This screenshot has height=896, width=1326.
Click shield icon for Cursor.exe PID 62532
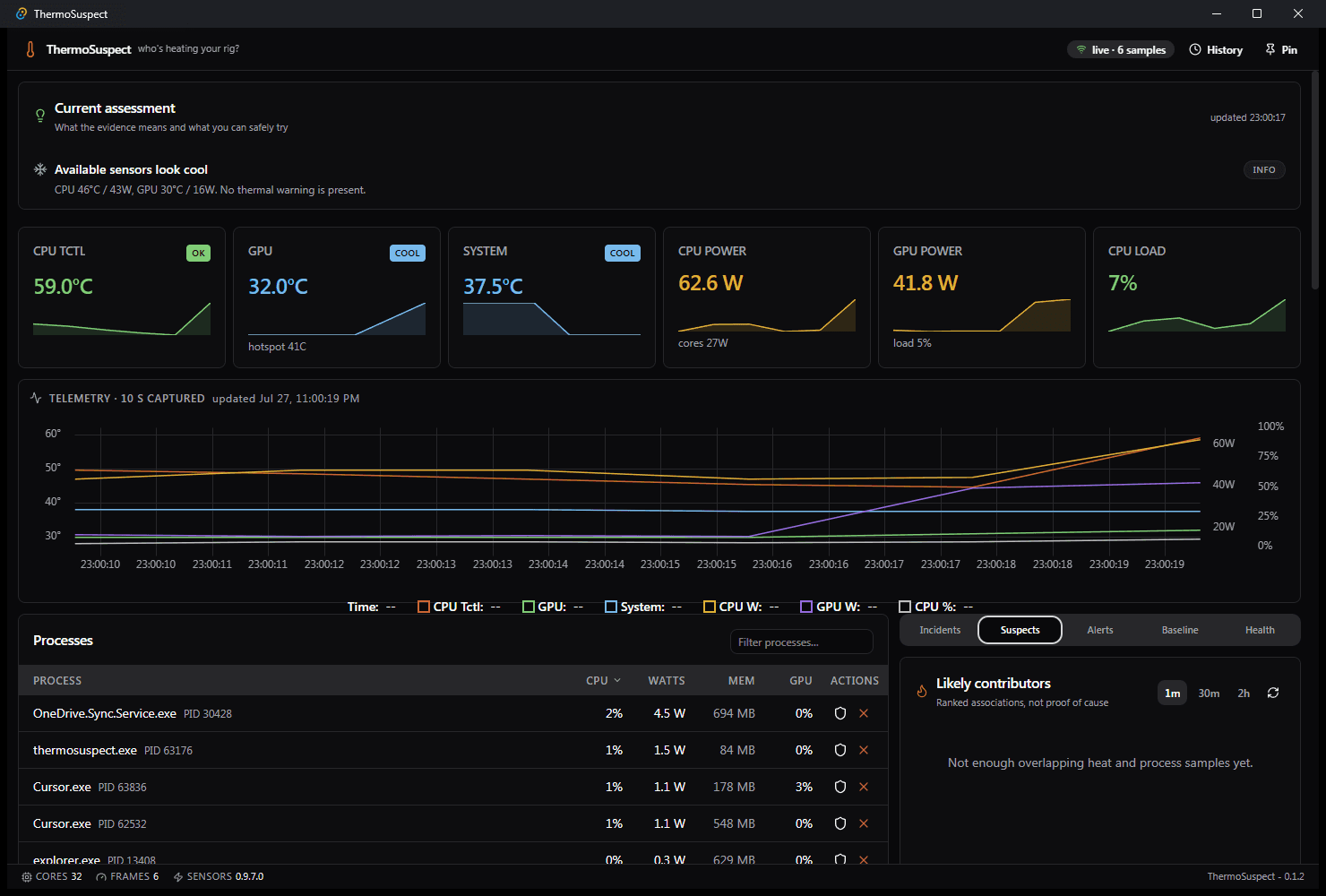[840, 823]
